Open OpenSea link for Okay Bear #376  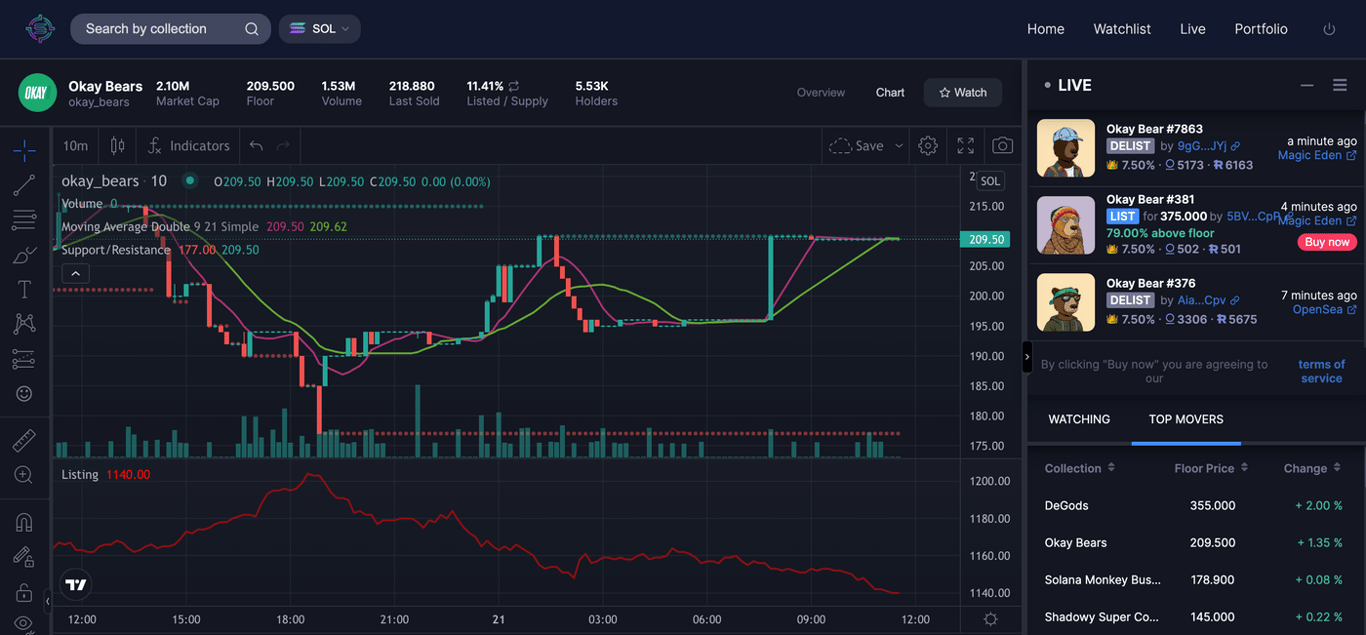tap(1325, 310)
